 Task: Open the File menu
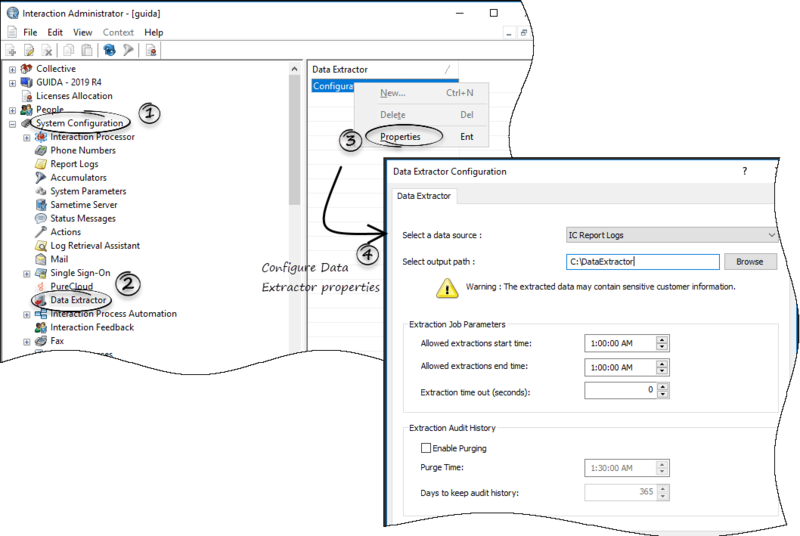[30, 32]
